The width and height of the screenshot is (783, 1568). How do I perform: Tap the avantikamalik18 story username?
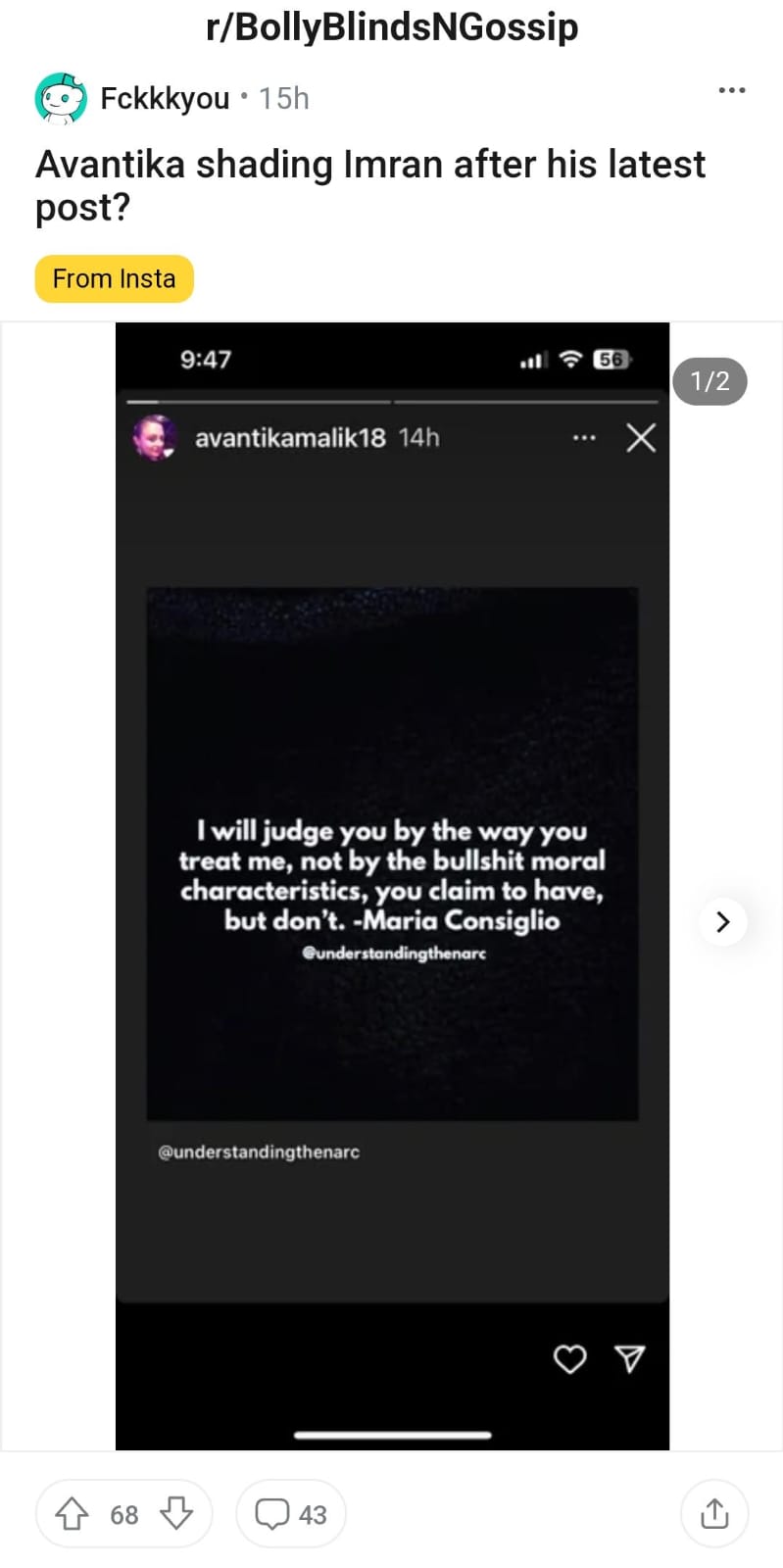290,437
